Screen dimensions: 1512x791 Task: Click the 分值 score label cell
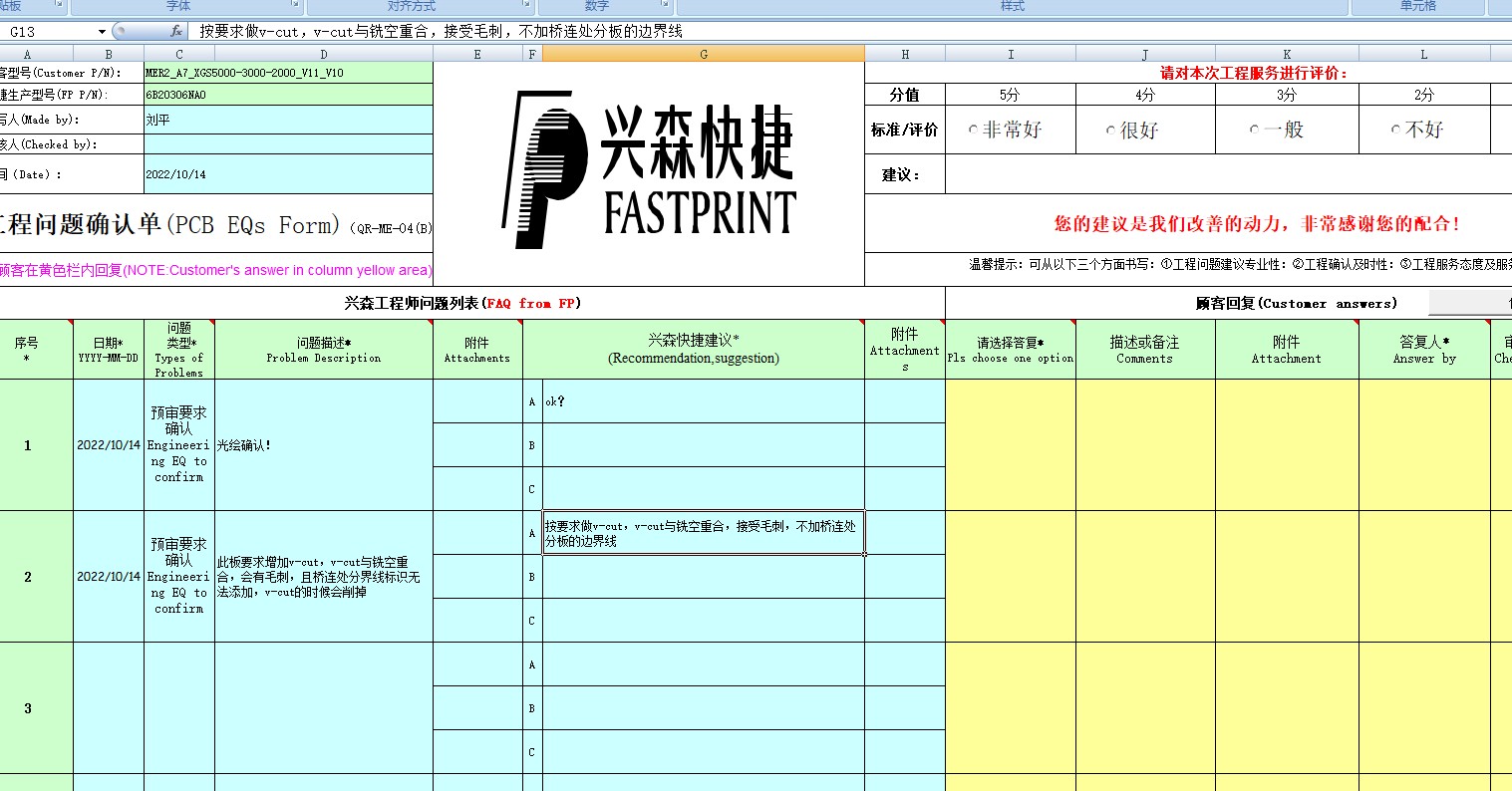(905, 95)
